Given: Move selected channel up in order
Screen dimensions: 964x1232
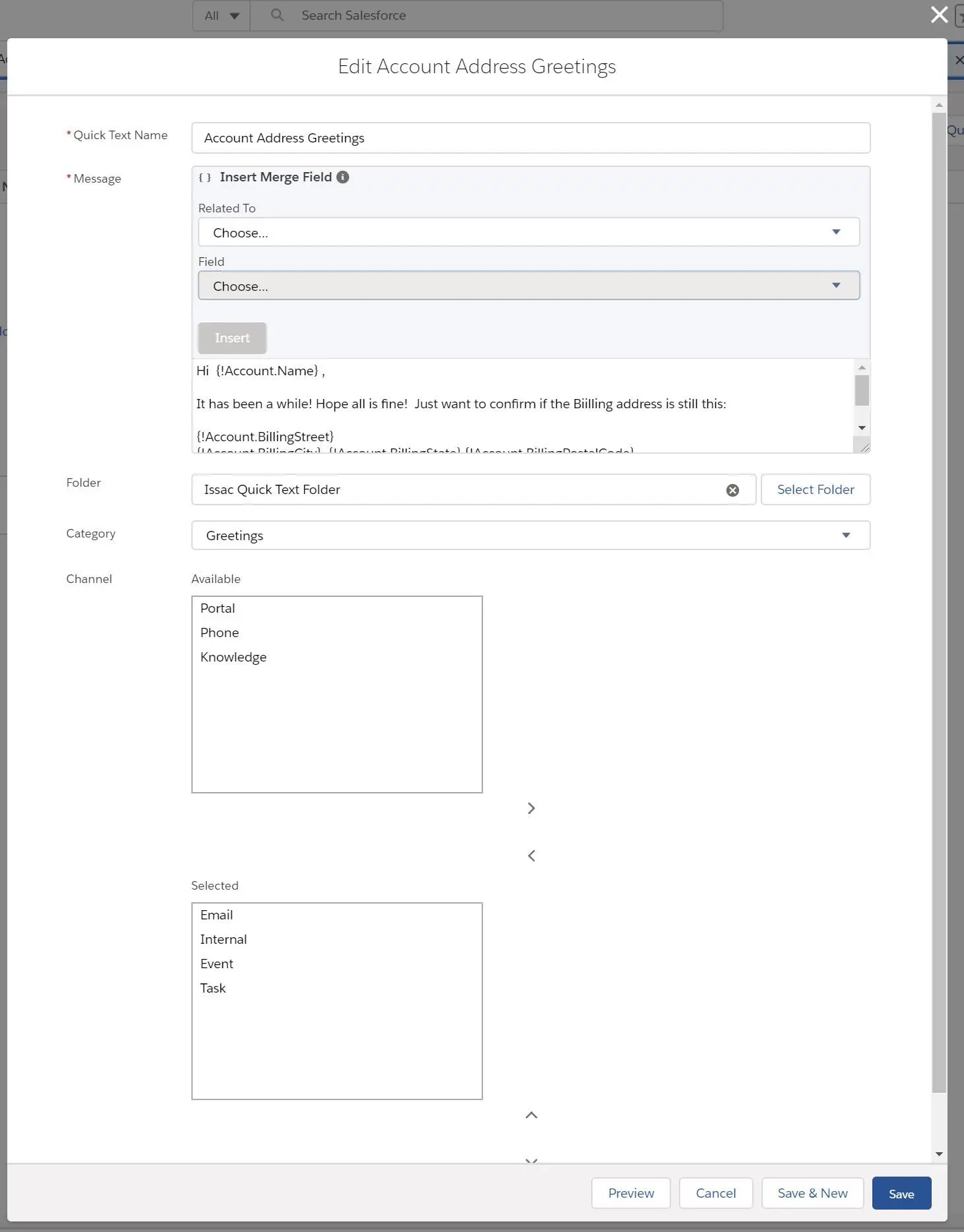Looking at the screenshot, I should [531, 1115].
